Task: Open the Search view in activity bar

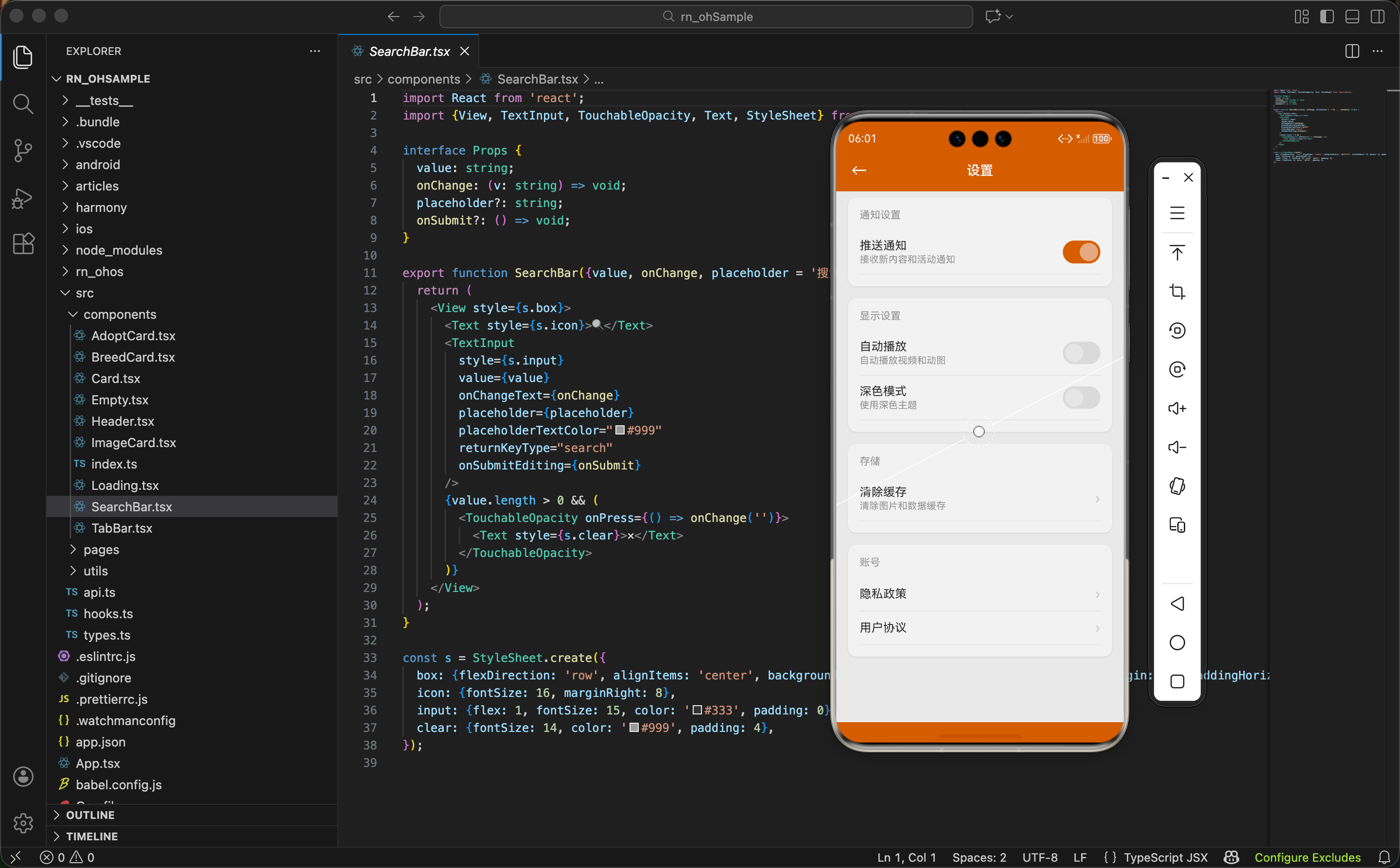Action: (22, 104)
